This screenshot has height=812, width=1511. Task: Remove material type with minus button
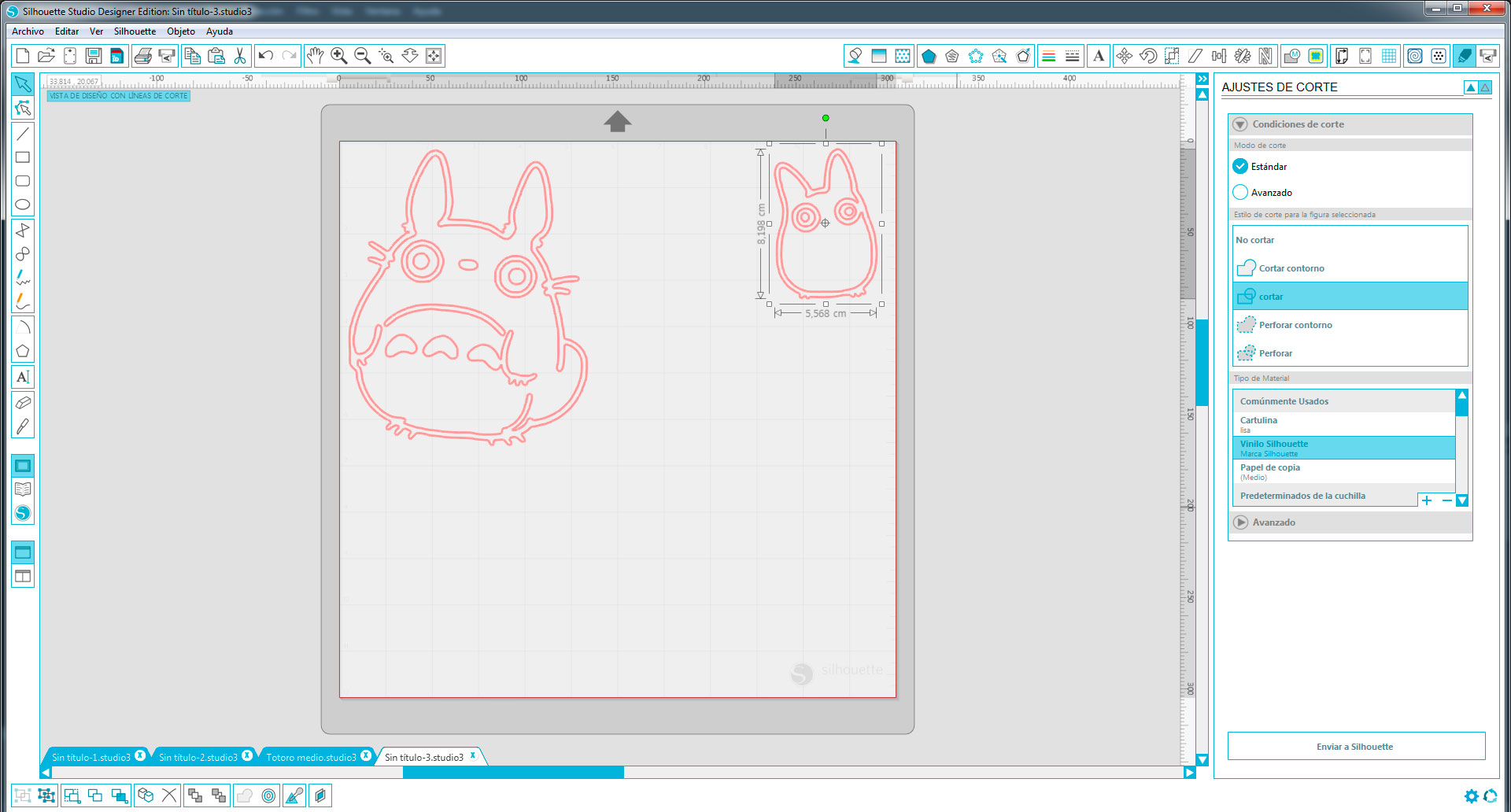tap(1446, 500)
